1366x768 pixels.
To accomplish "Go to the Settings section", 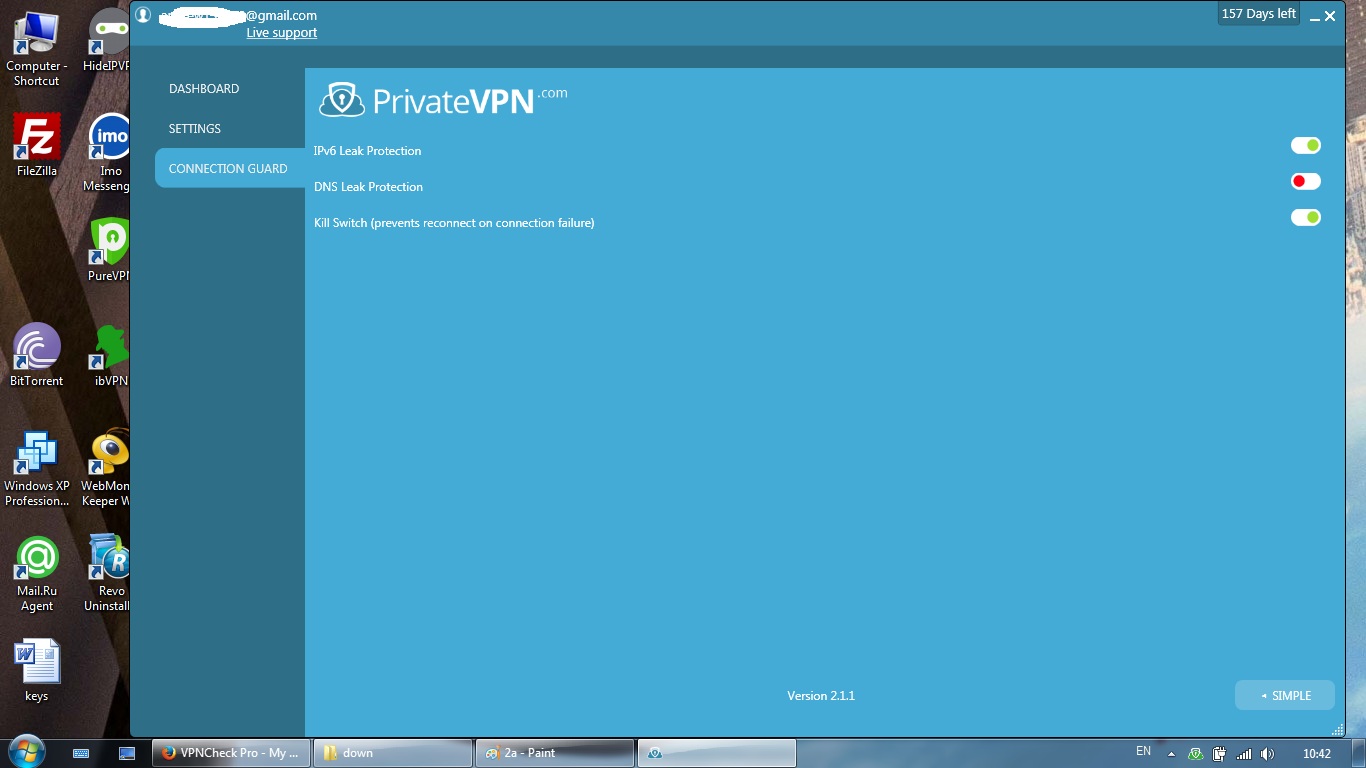I will click(x=195, y=129).
